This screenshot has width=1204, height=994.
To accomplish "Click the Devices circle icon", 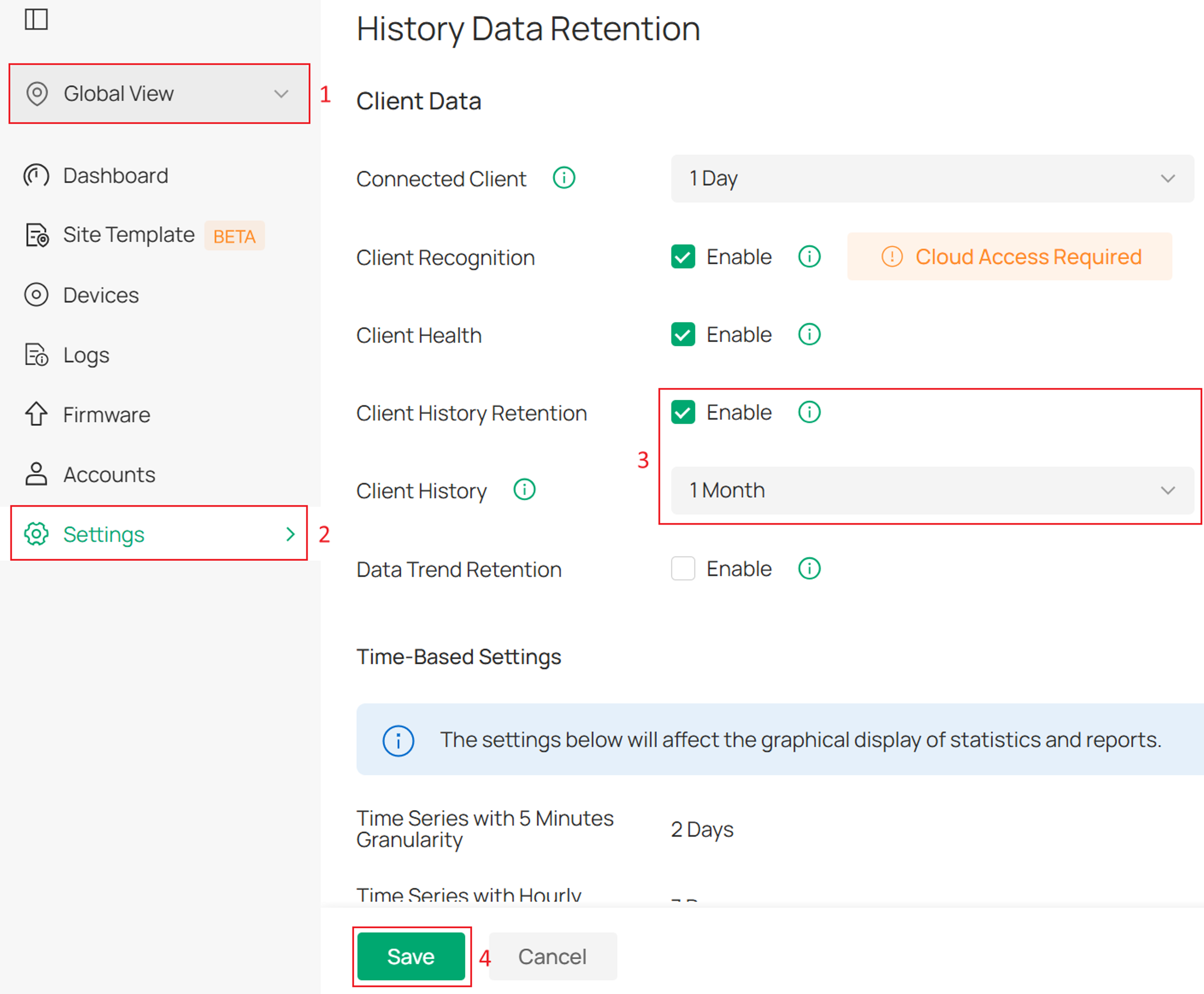I will click(36, 295).
